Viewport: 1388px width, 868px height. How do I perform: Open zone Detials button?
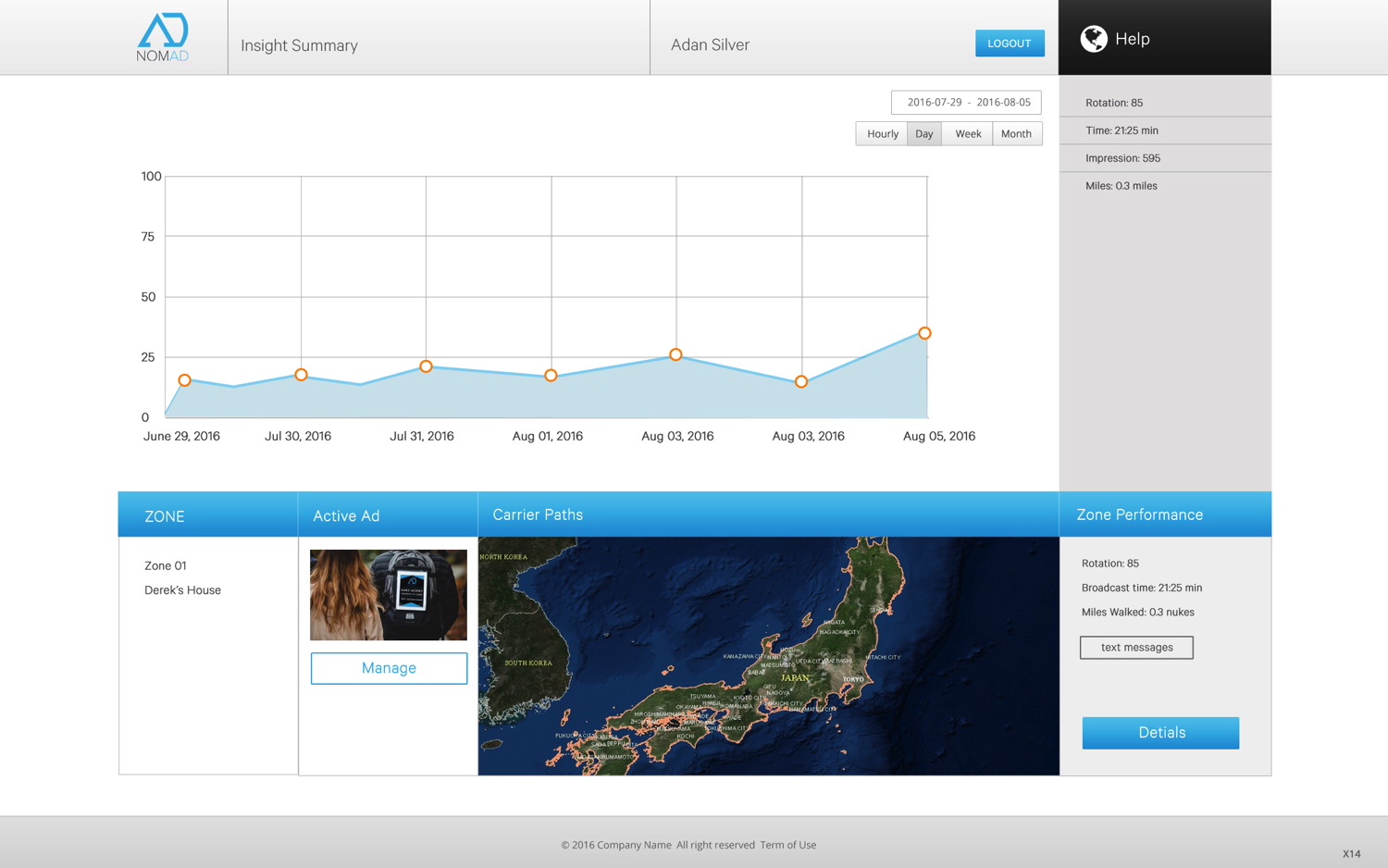point(1160,733)
